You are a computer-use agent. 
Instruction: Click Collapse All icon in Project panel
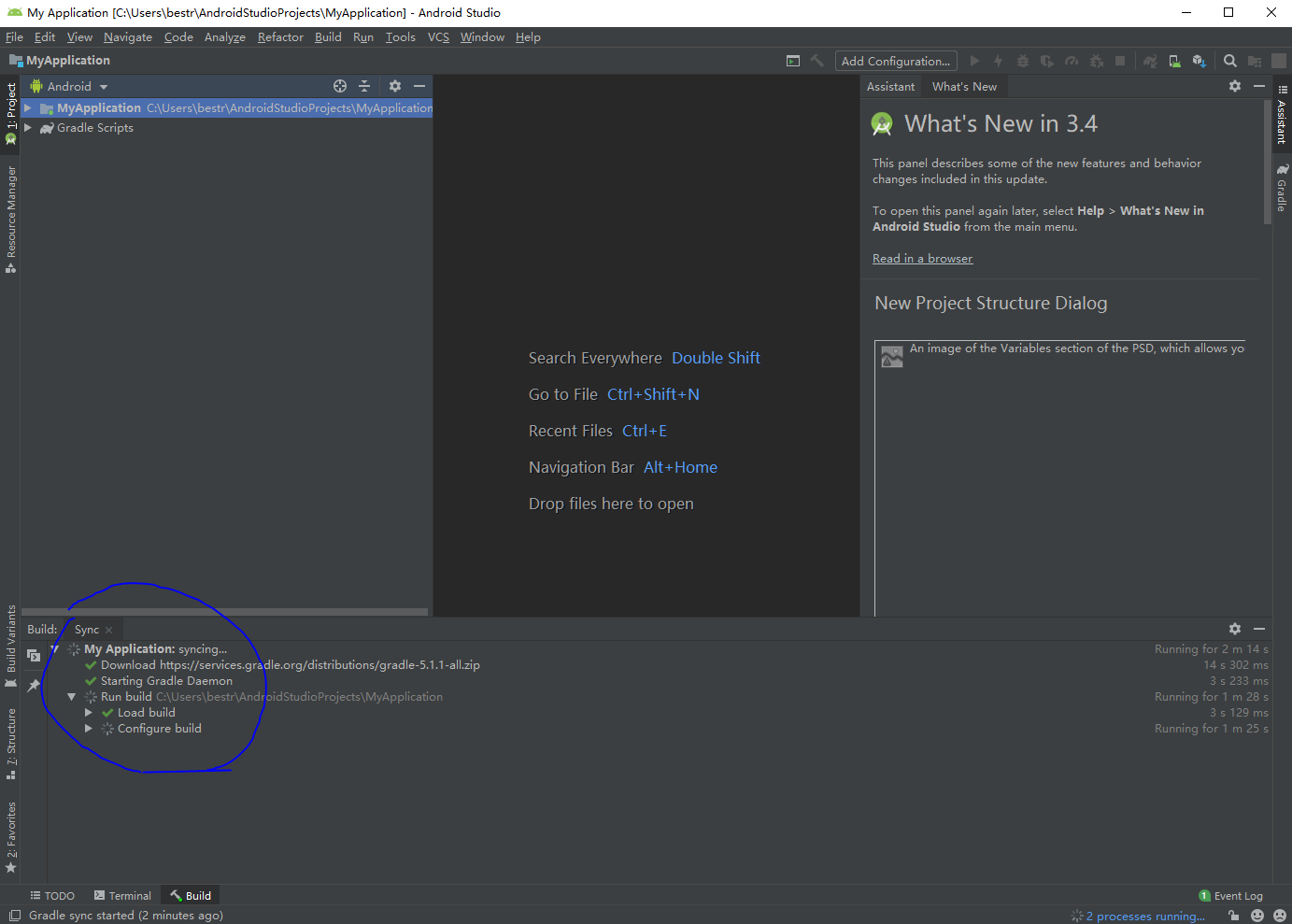point(364,86)
